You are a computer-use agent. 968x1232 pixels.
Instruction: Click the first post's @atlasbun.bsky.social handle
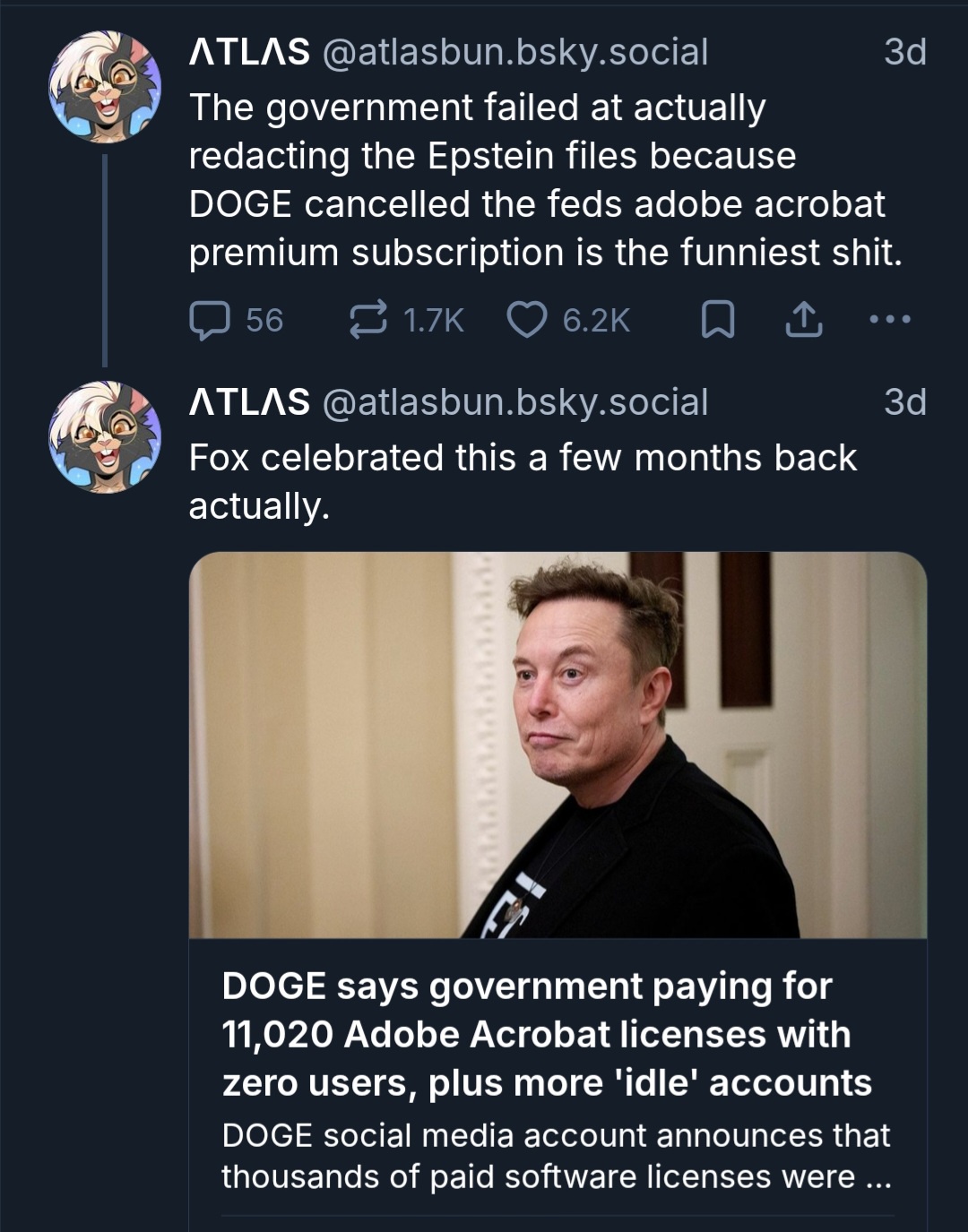click(x=514, y=53)
